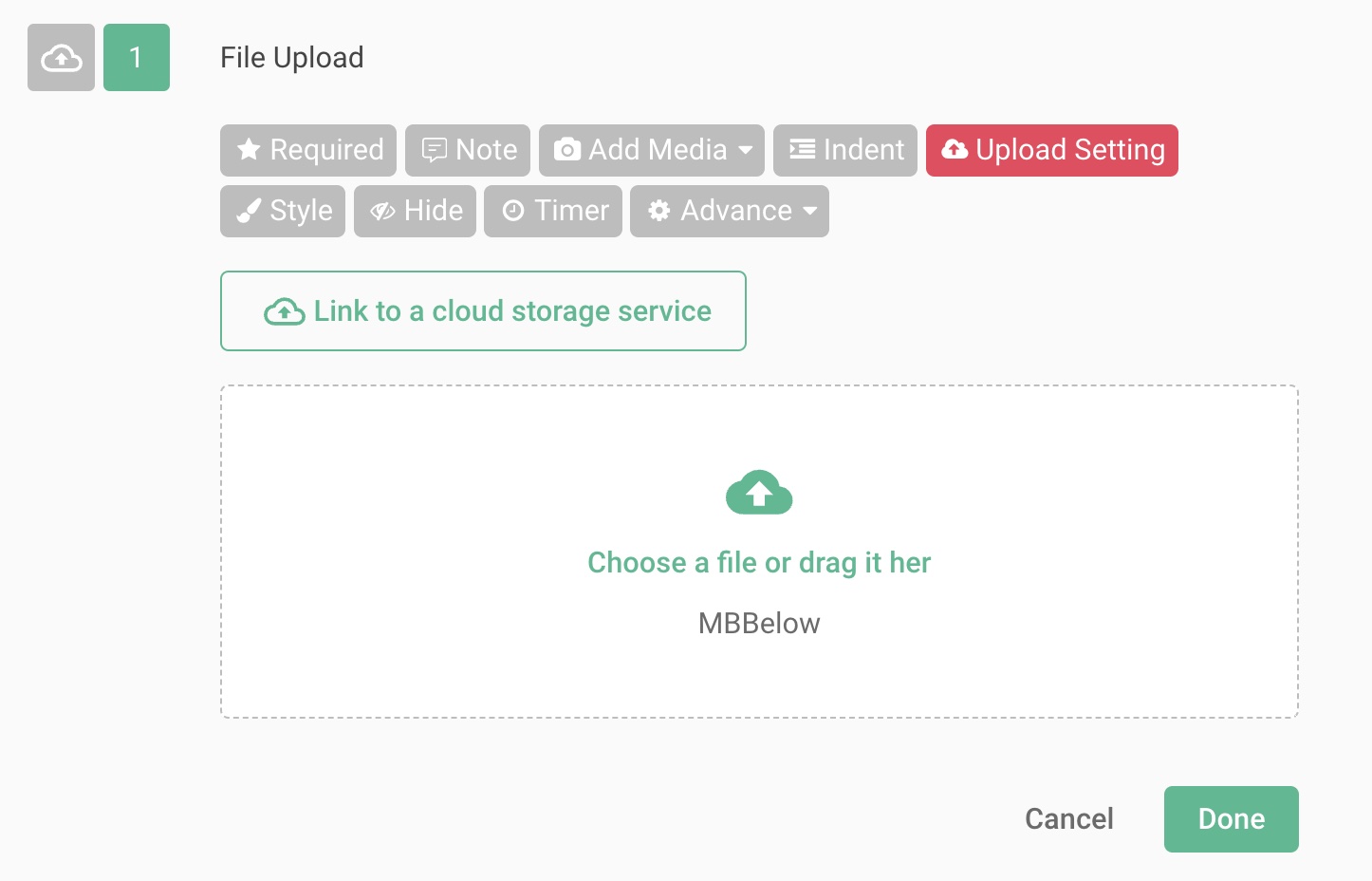Select the star icon on Required
This screenshot has height=881, width=1372.
[x=248, y=149]
